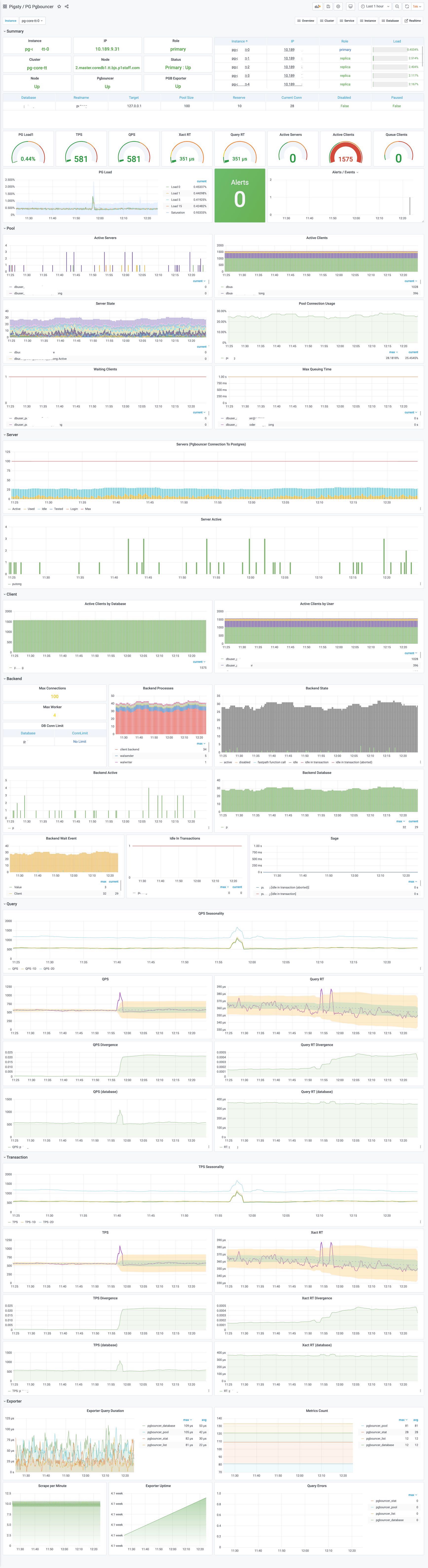Open the Database dashboard link
Screen dimensions: 428x1568
pyautogui.click(x=390, y=21)
